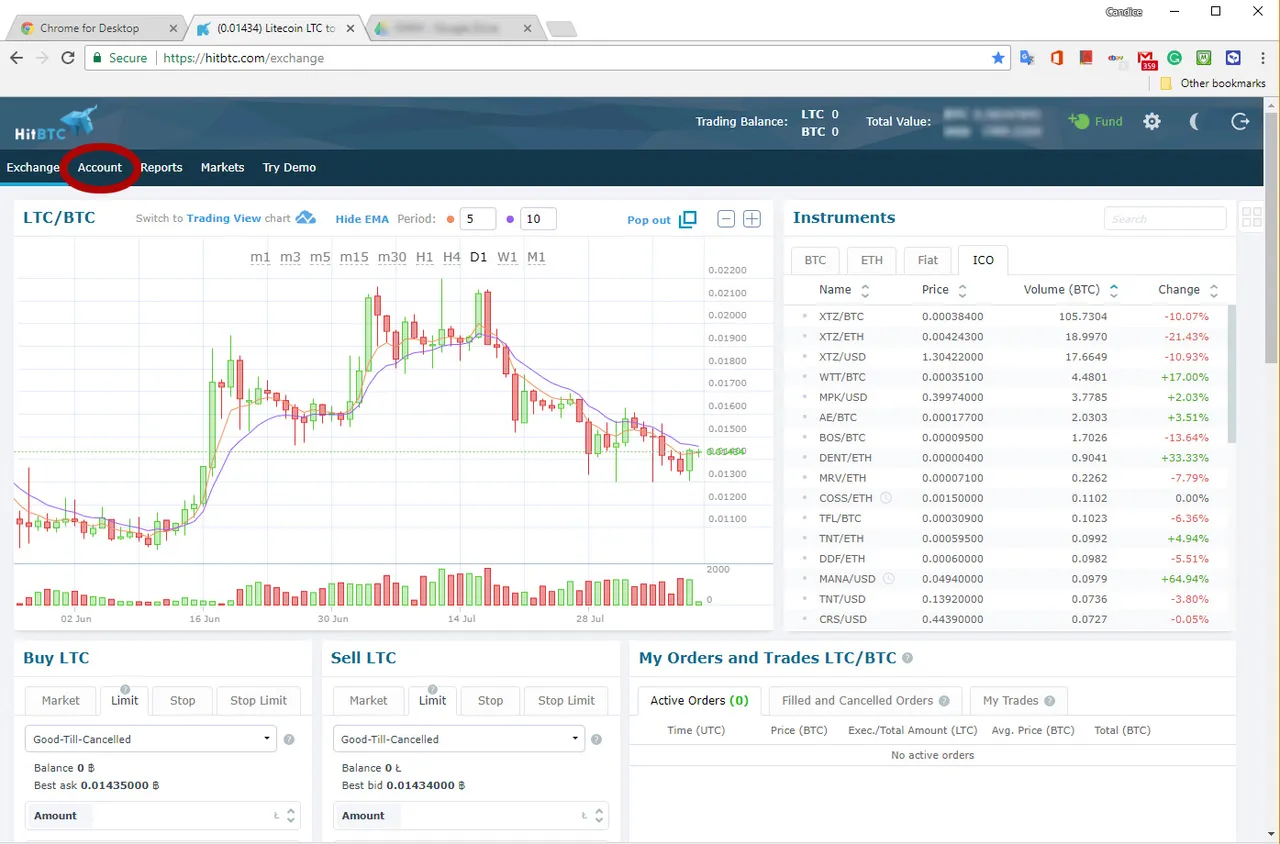1280x844 pixels.
Task: Click the eBay extension icon
Action: click(1115, 58)
